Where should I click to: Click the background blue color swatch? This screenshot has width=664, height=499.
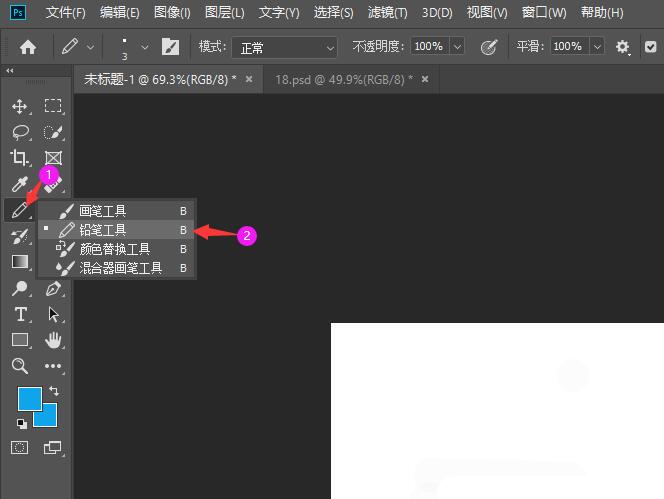click(x=47, y=417)
